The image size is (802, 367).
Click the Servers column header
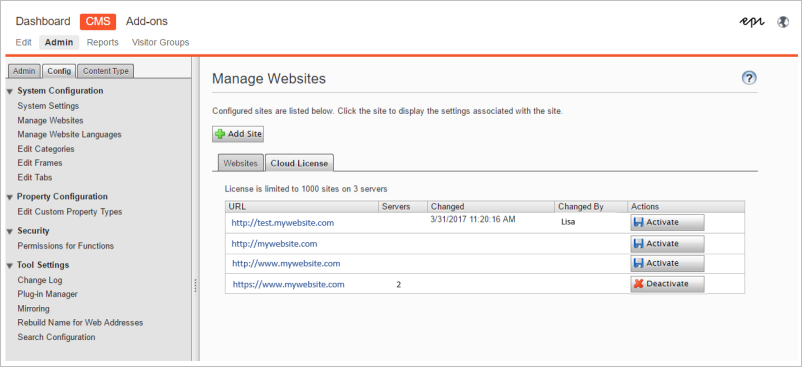tap(403, 207)
